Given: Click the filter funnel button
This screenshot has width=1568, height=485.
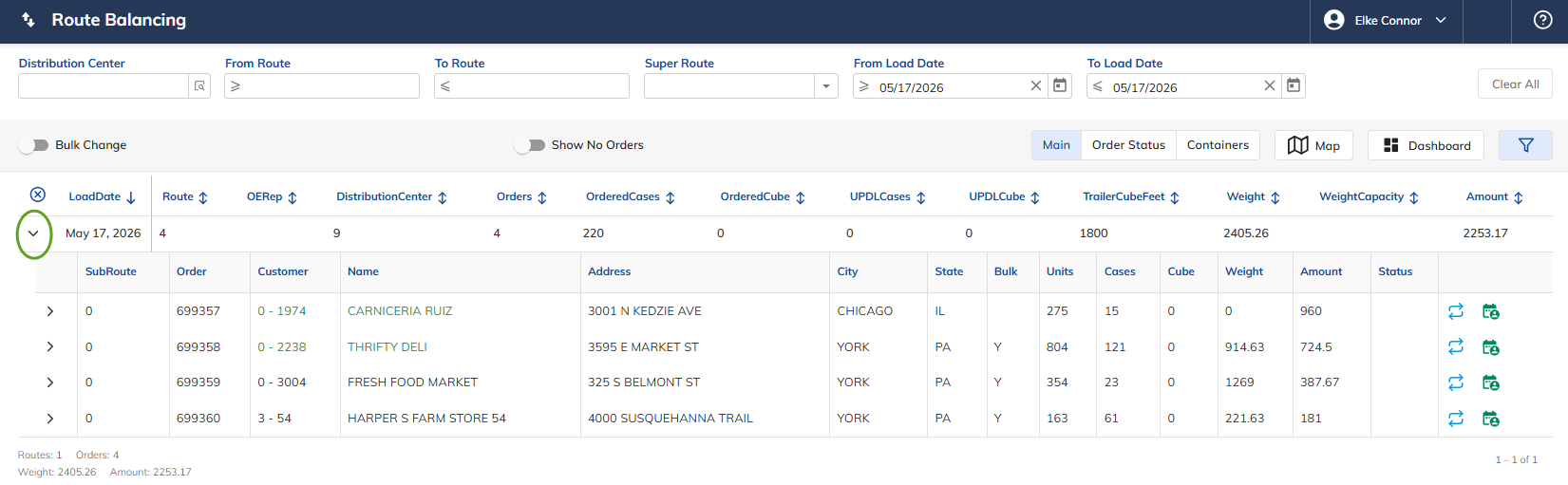Looking at the screenshot, I should point(1525,145).
